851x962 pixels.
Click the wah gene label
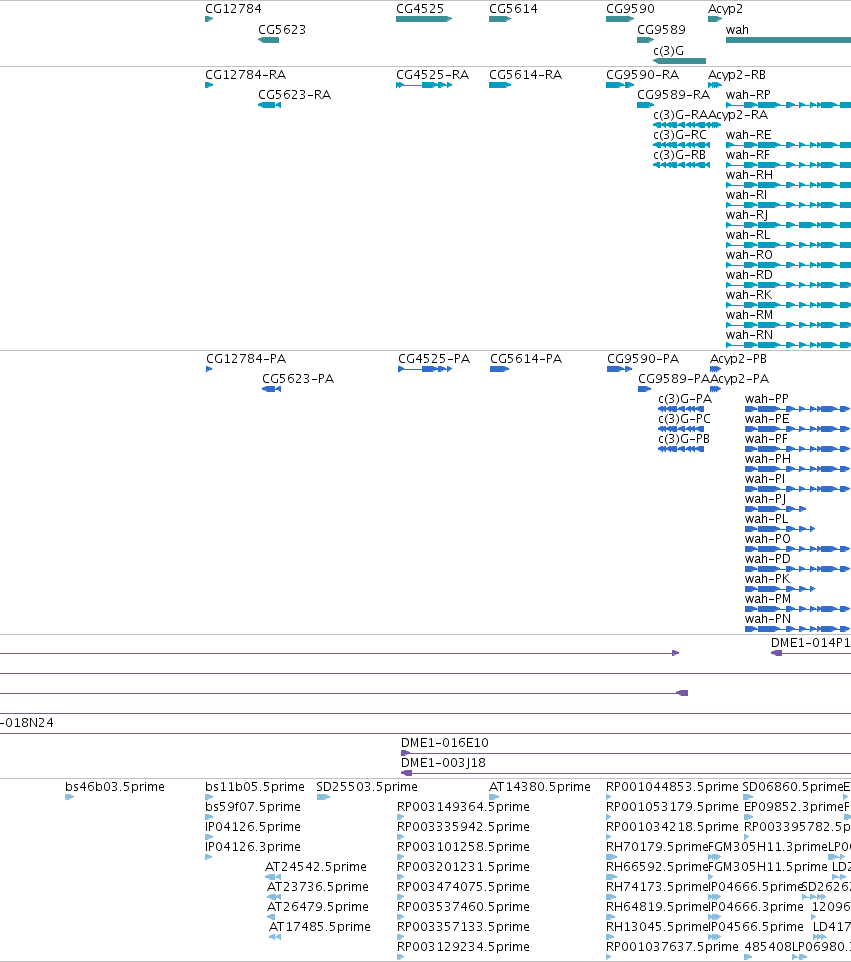[737, 29]
